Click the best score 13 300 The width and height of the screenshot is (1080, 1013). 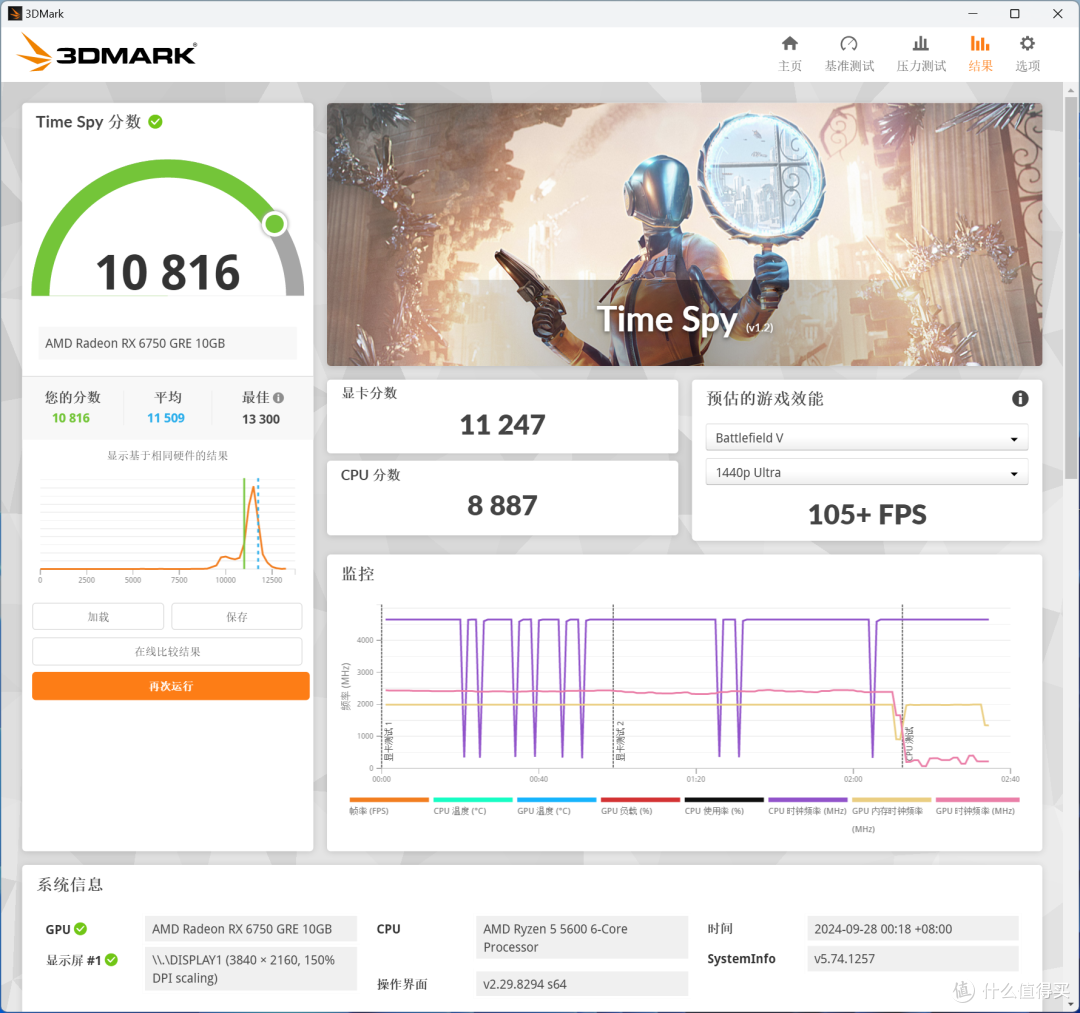(x=260, y=419)
